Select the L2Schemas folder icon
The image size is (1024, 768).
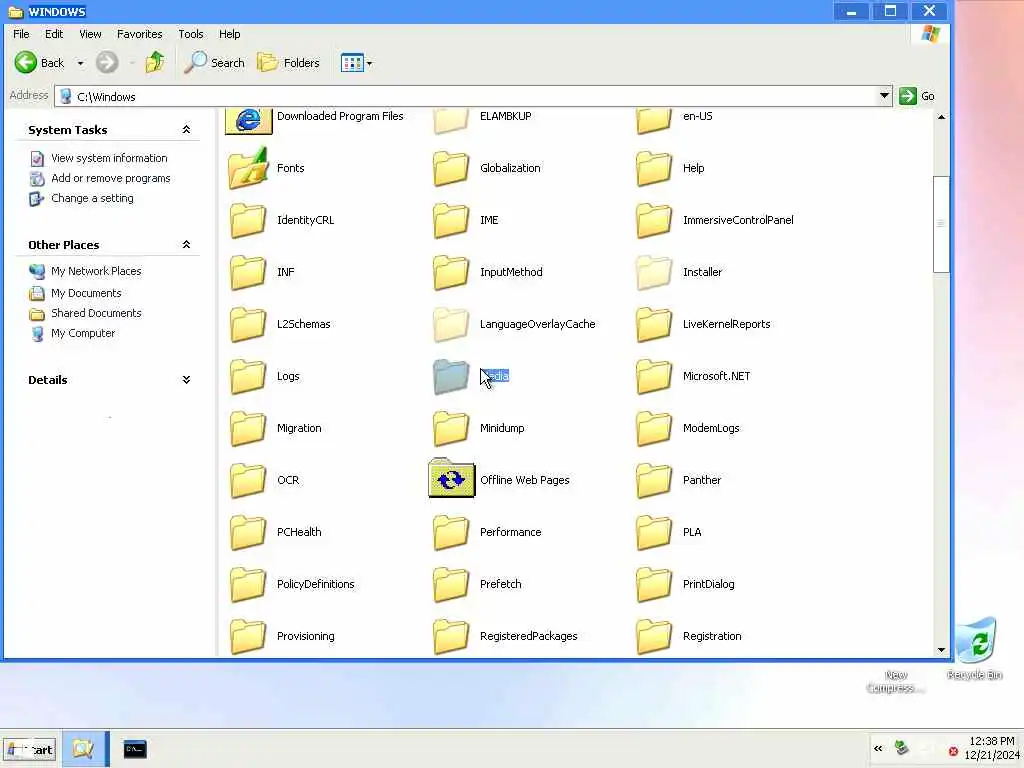click(x=248, y=324)
